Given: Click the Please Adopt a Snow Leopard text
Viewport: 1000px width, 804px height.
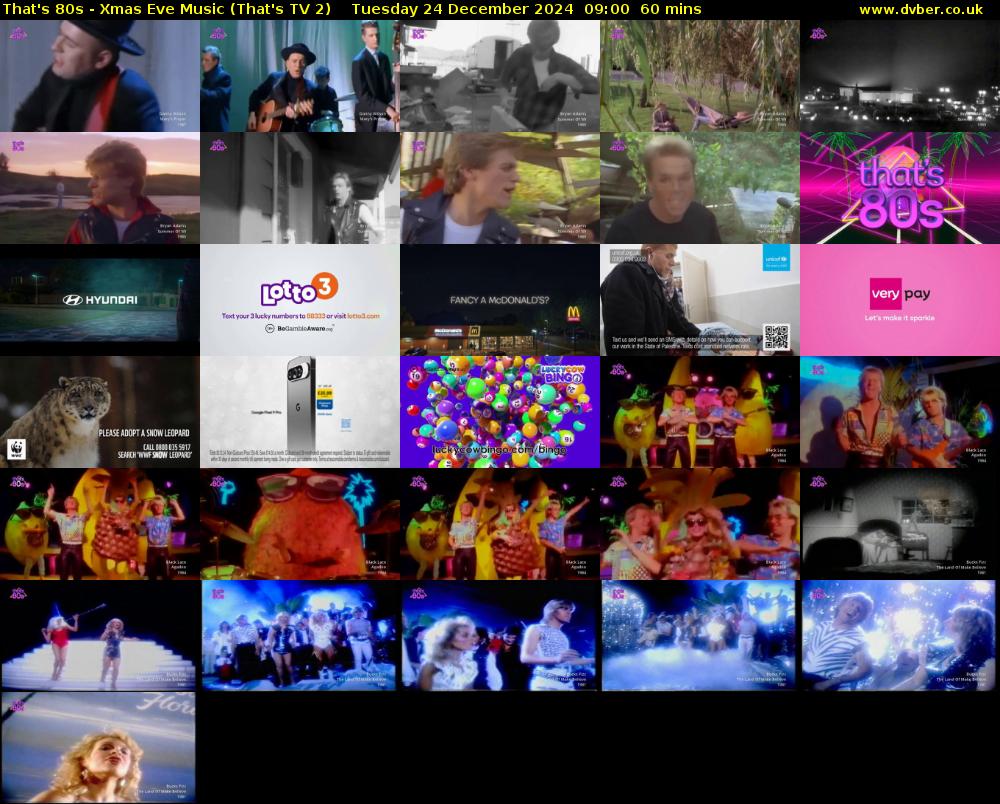Looking at the screenshot, I should [x=144, y=433].
